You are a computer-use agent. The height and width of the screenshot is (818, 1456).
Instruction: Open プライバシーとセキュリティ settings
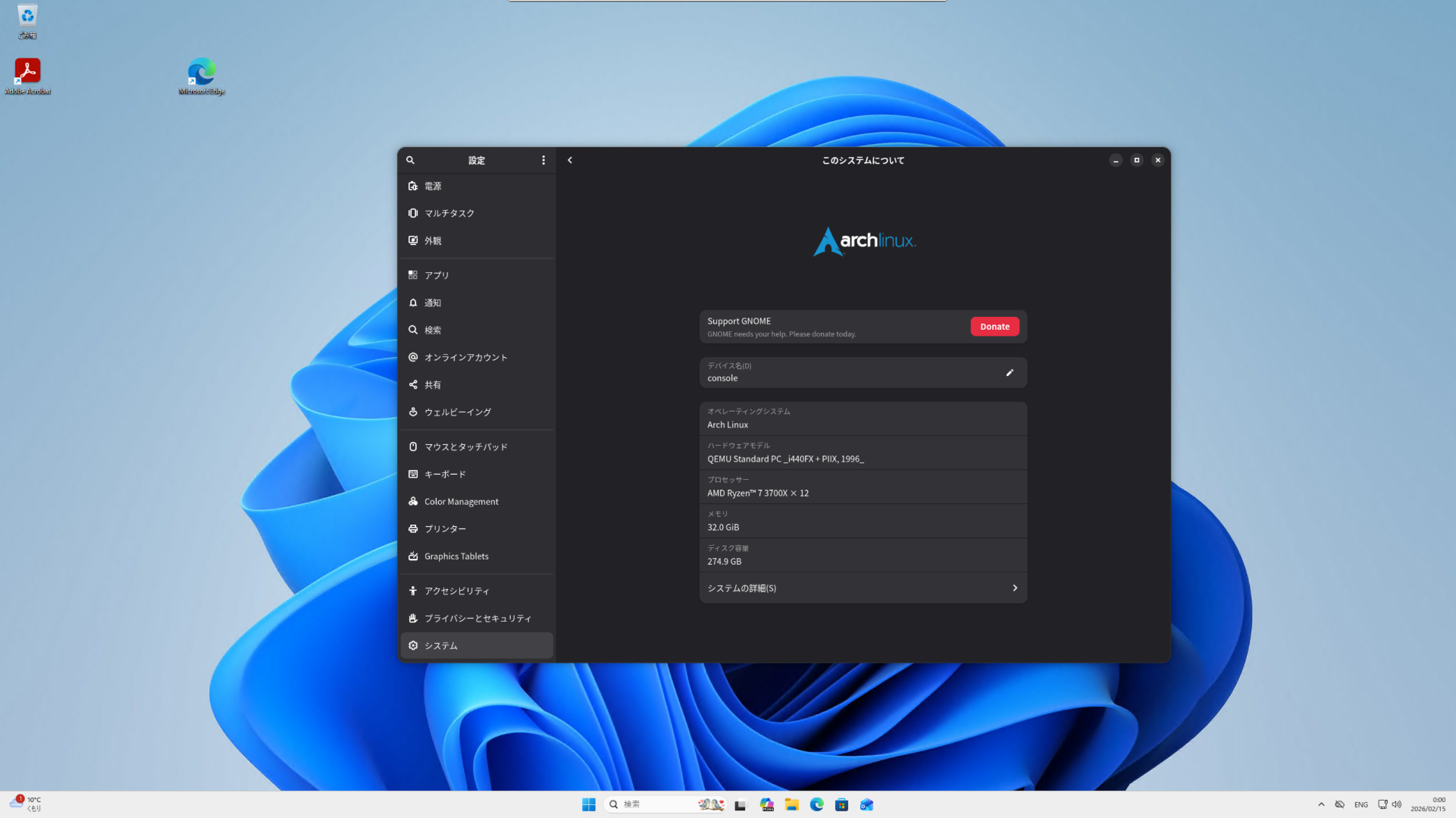pos(476,619)
